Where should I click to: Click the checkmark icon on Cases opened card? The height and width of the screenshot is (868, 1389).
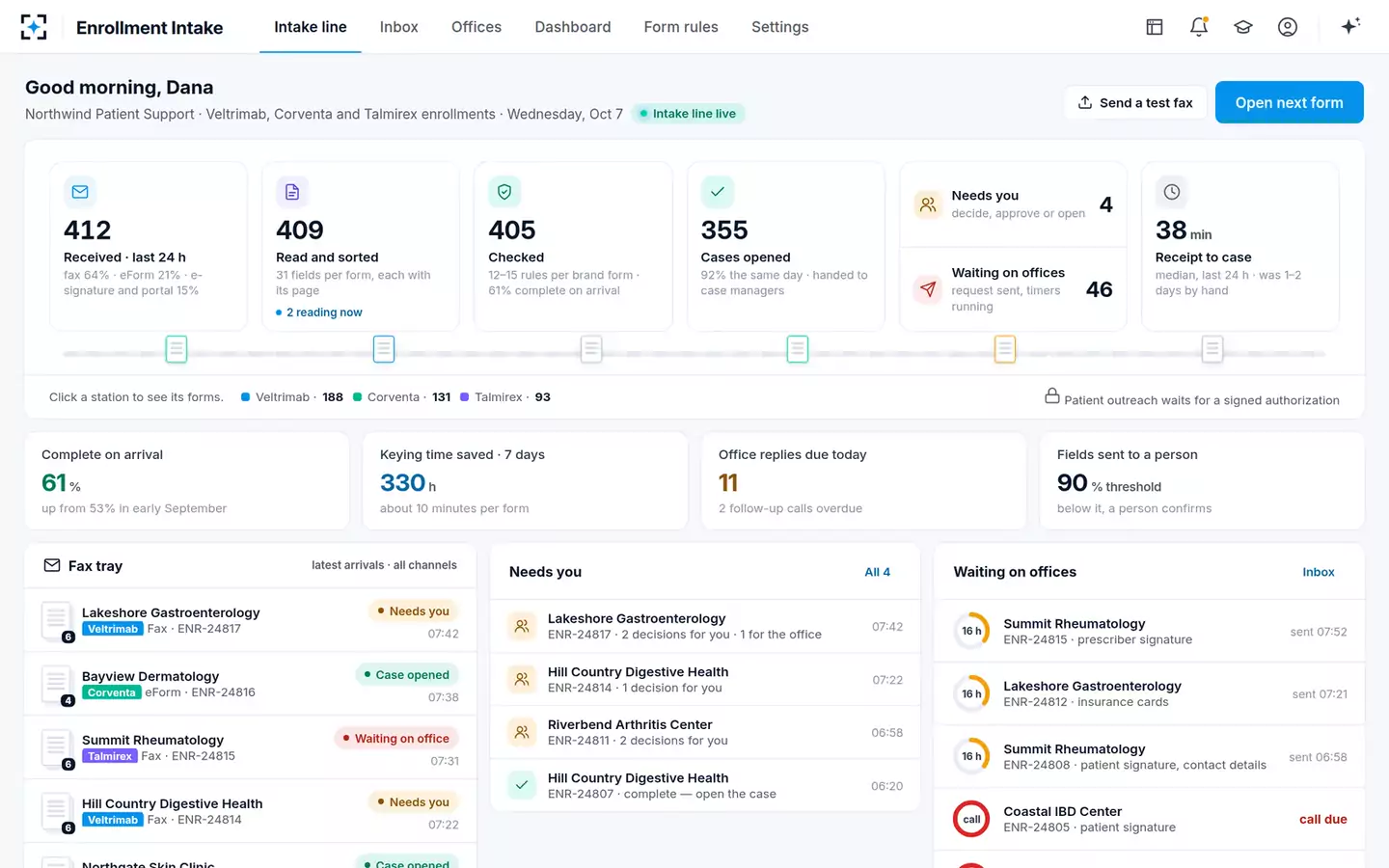718,192
